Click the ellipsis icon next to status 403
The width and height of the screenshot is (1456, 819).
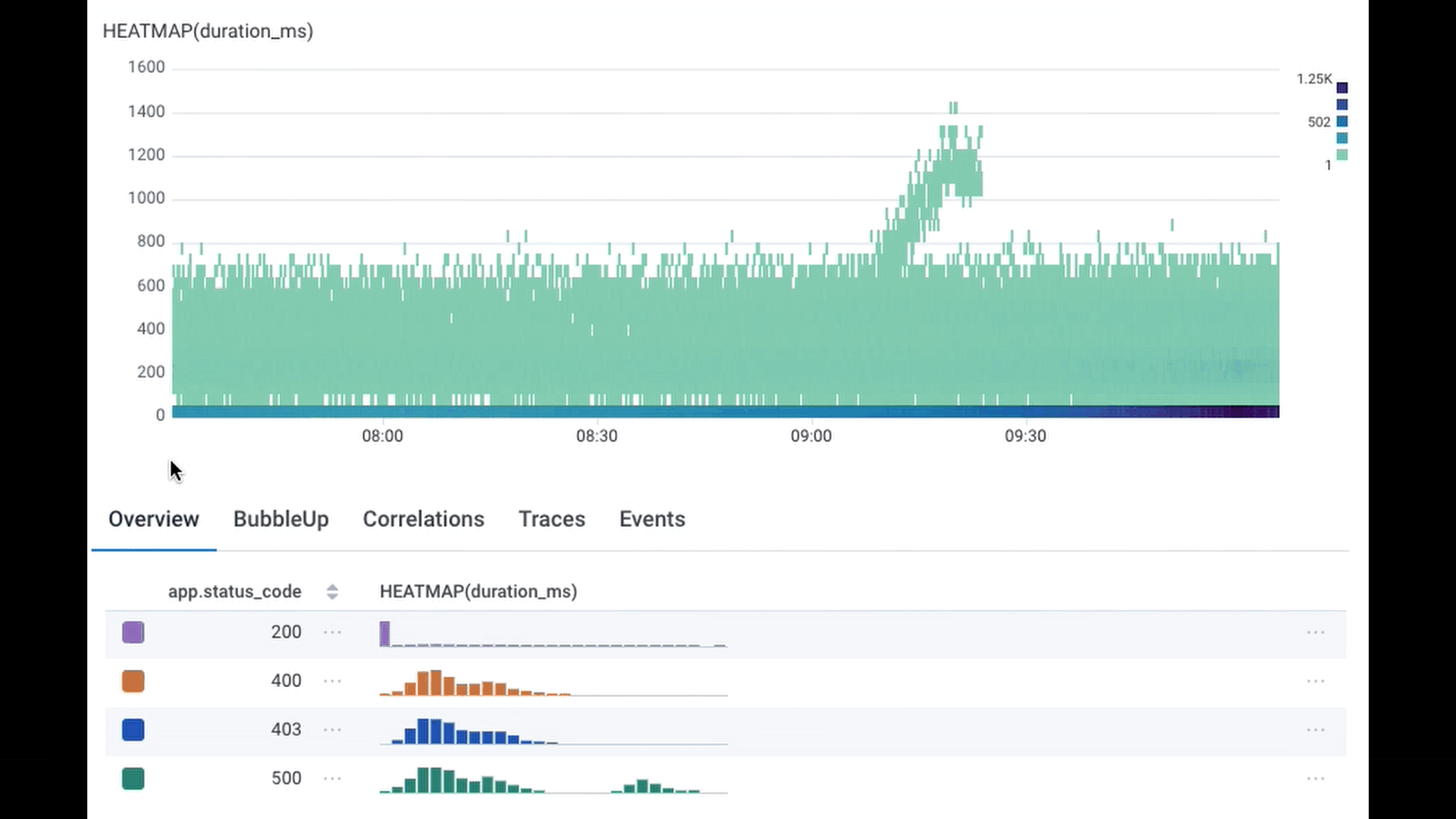coord(333,729)
